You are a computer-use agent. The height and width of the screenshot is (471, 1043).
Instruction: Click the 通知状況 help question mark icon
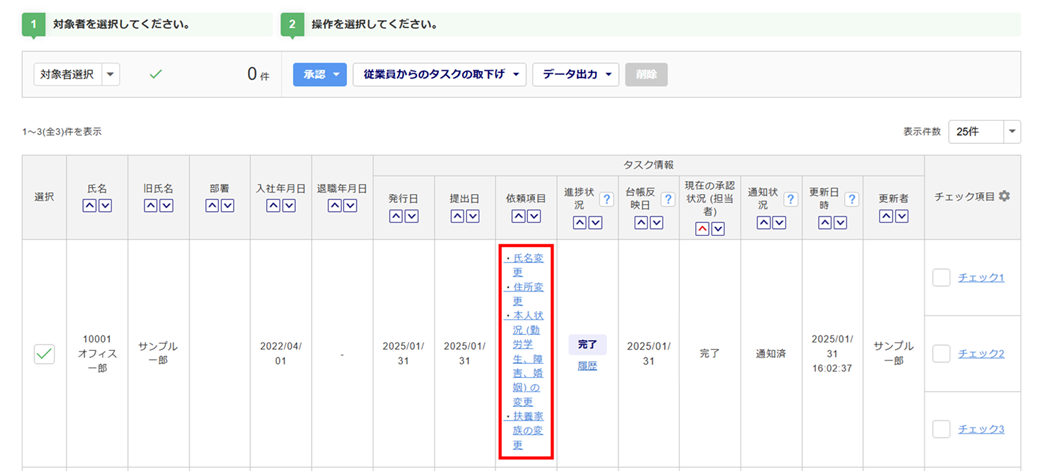coord(791,199)
